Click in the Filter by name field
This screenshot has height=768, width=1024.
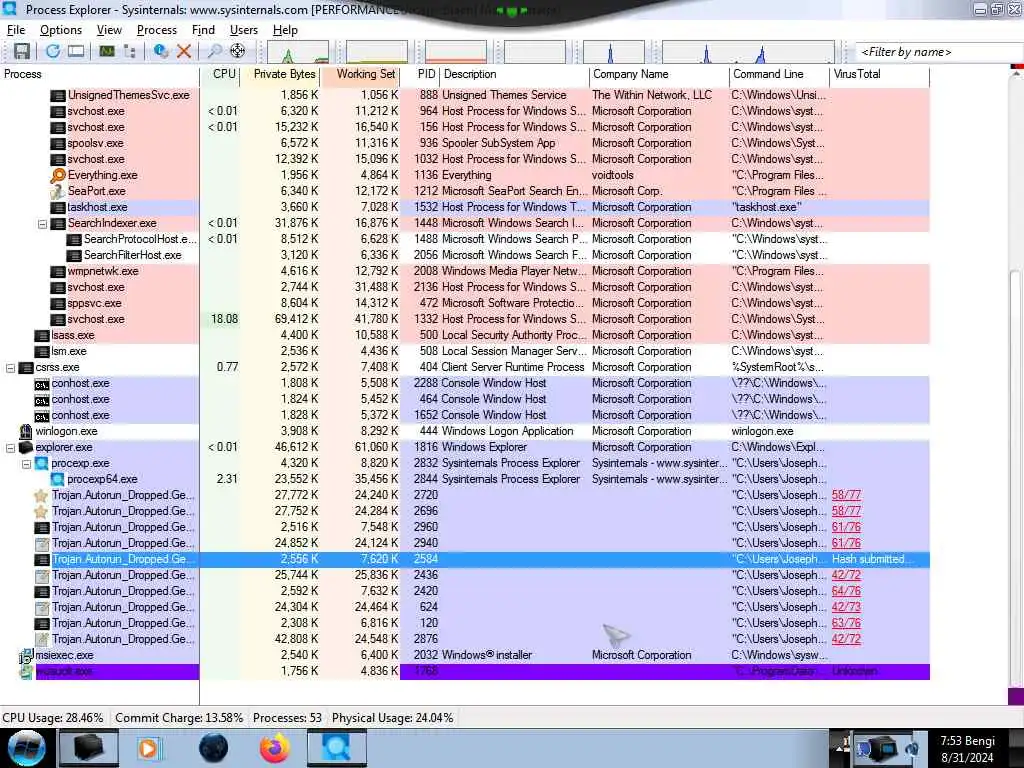[x=939, y=52]
